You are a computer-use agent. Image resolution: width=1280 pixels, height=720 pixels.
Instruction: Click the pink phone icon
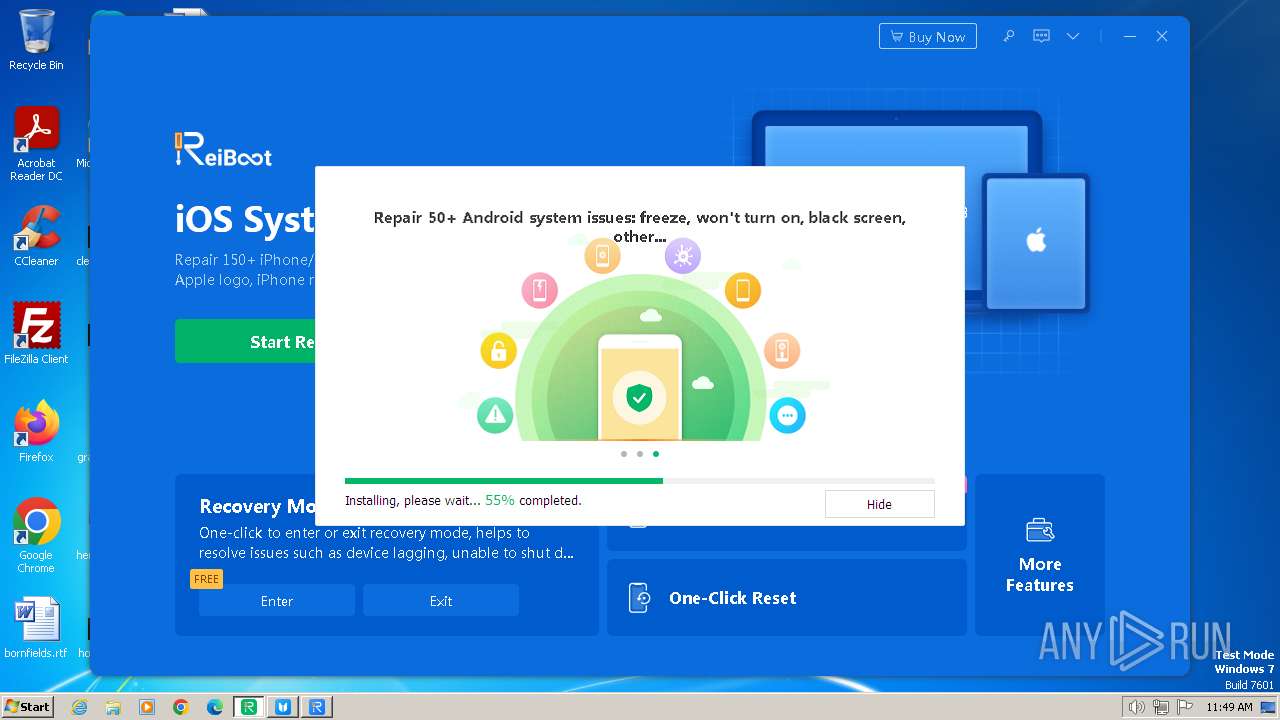pyautogui.click(x=540, y=291)
